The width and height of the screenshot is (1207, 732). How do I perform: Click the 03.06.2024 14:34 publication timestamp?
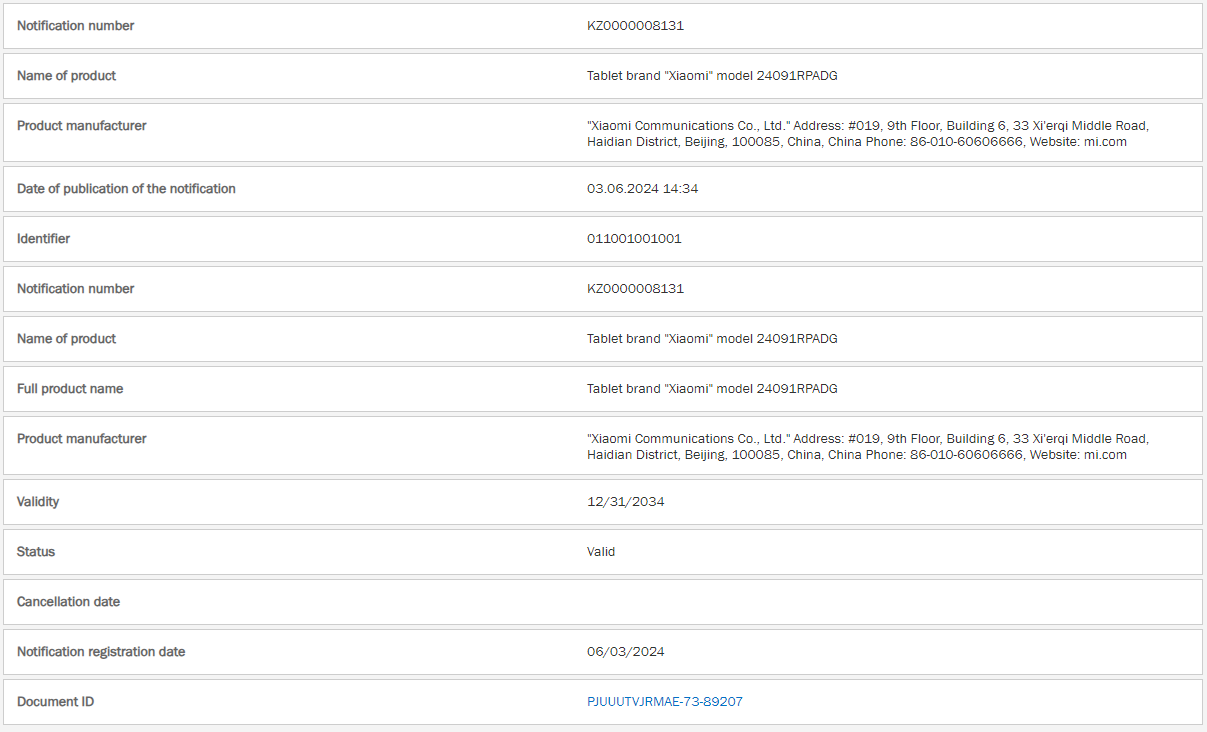[642, 189]
